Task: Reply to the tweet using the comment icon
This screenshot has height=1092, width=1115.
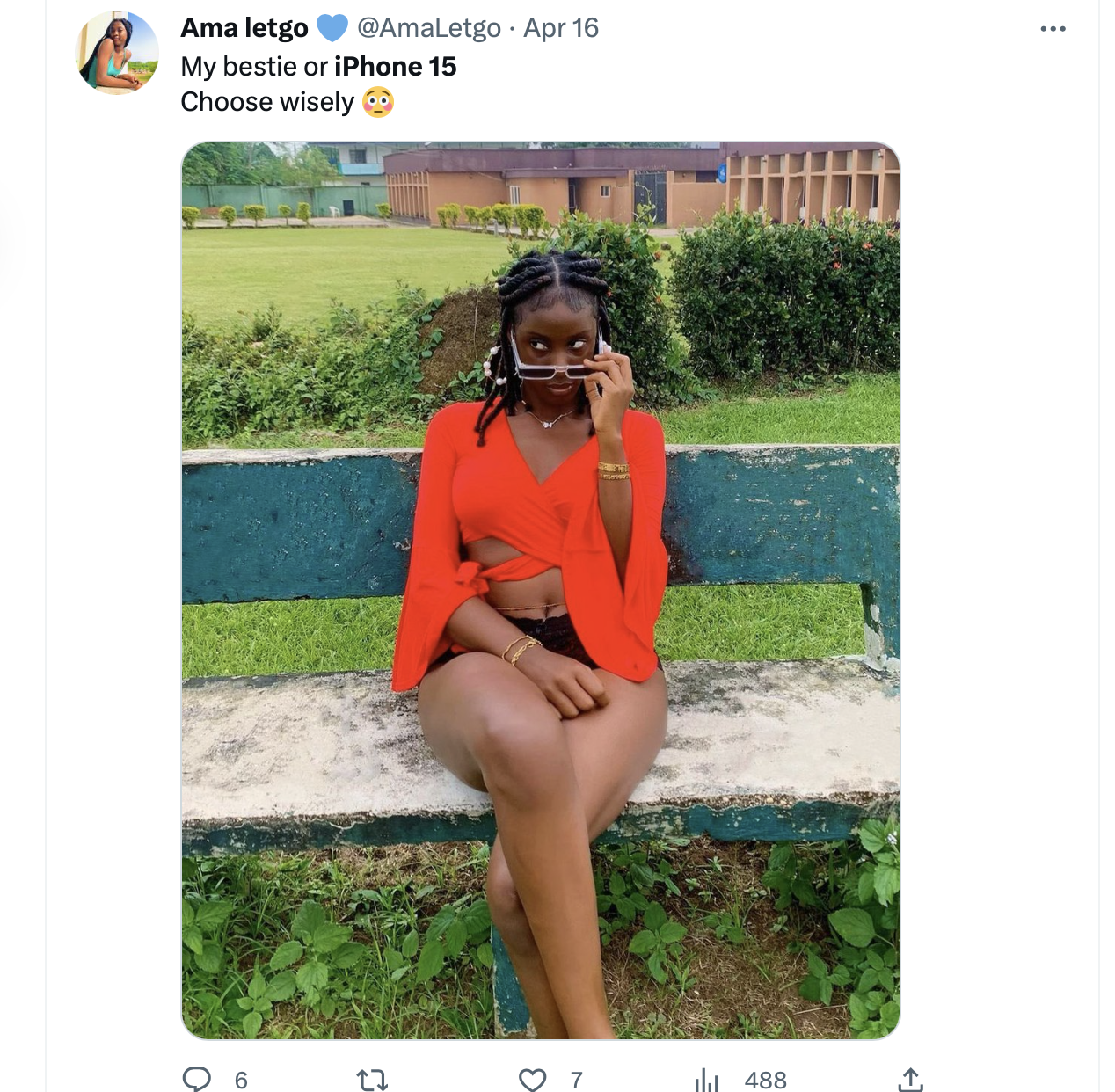Action: click(197, 1077)
